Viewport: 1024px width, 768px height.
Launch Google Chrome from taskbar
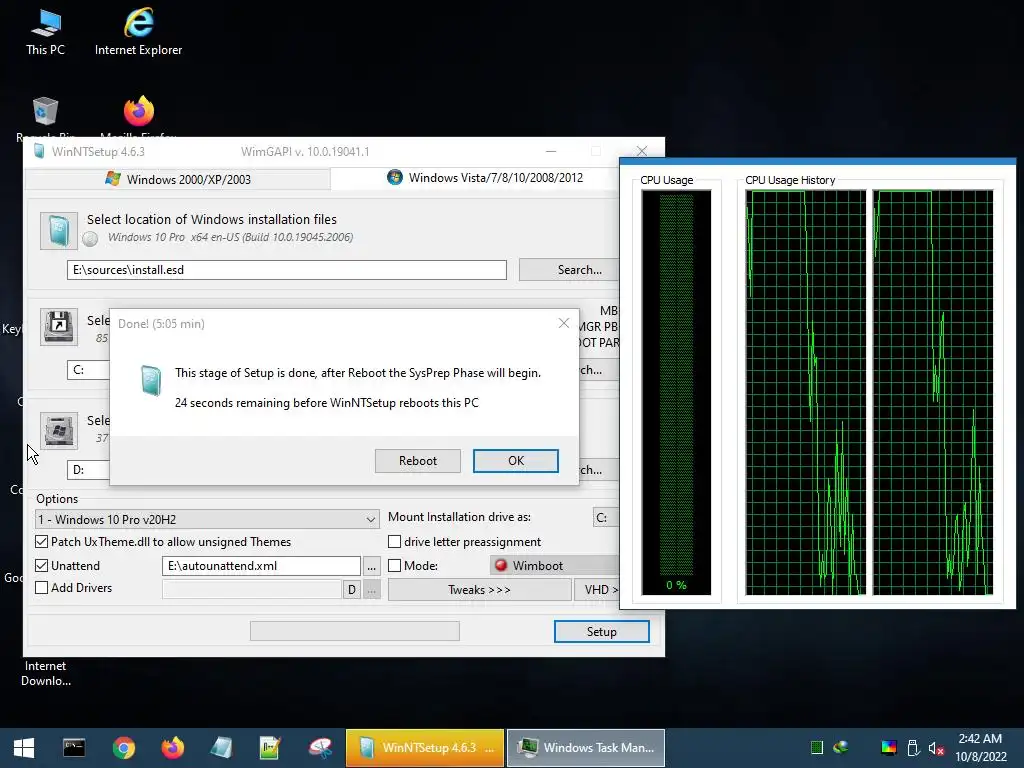(123, 748)
